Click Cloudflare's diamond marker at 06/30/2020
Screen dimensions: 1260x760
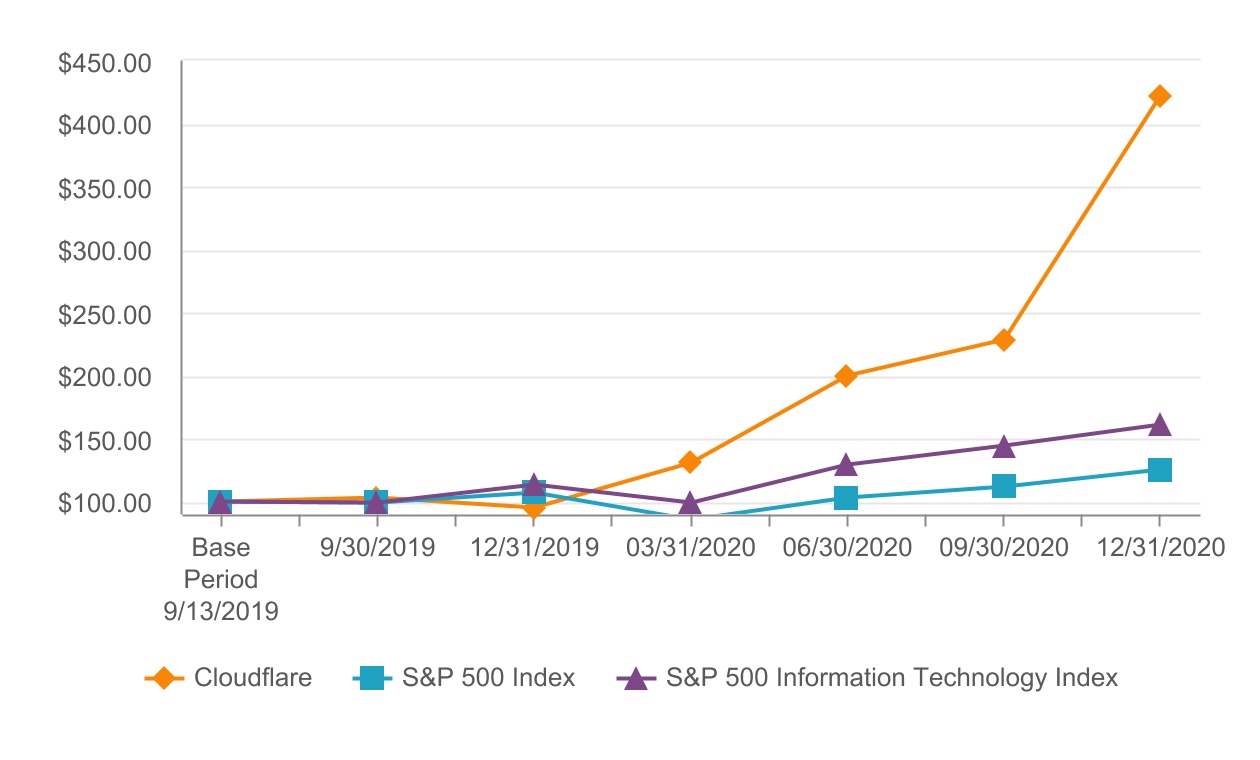(846, 376)
